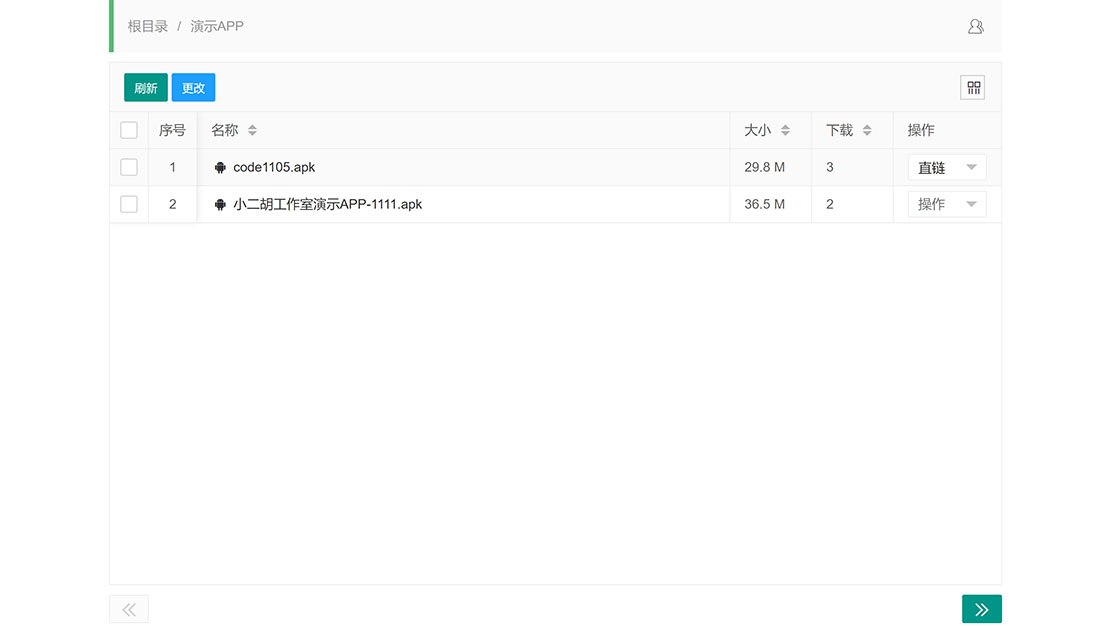Open the column filter grid icon
1111x626 pixels.
click(x=972, y=88)
